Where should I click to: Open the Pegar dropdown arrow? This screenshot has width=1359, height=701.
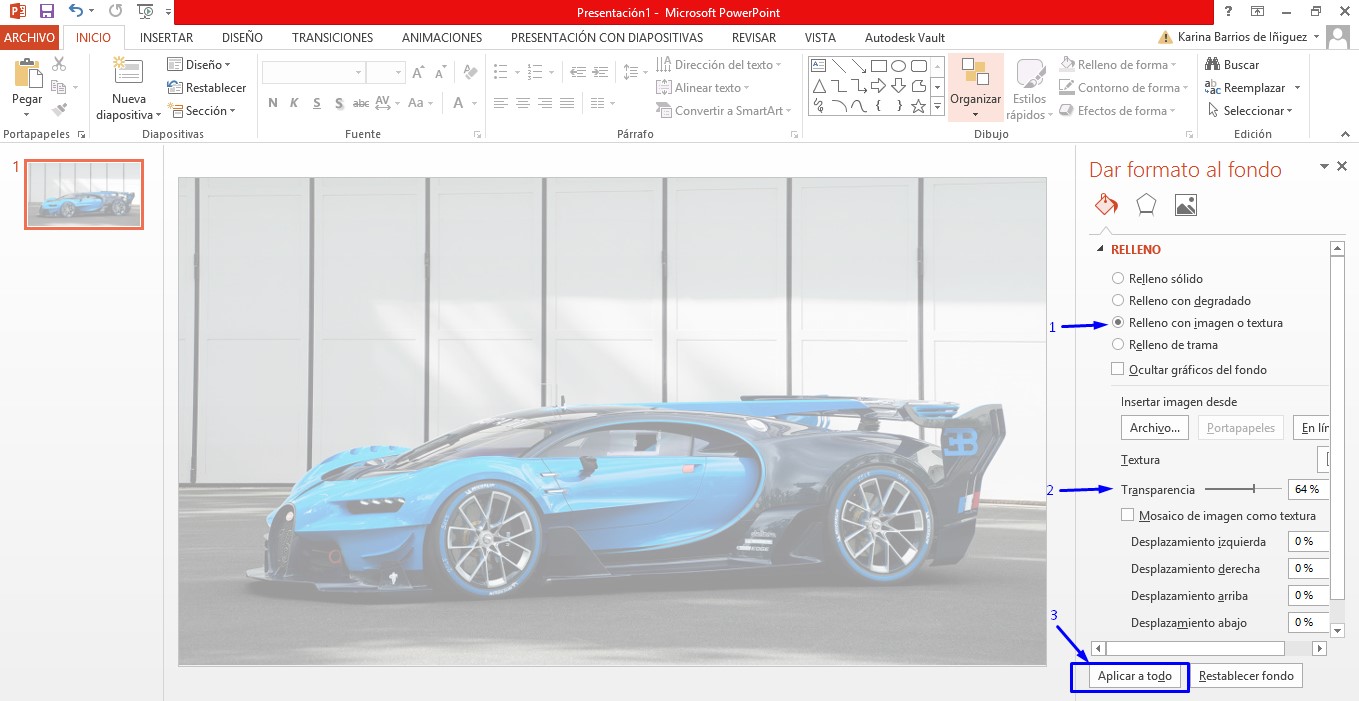tap(27, 115)
